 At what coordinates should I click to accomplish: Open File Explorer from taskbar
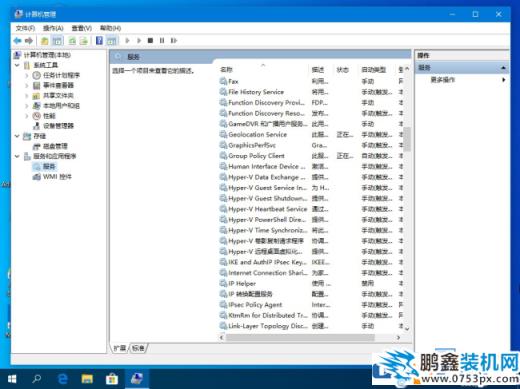coord(87,379)
